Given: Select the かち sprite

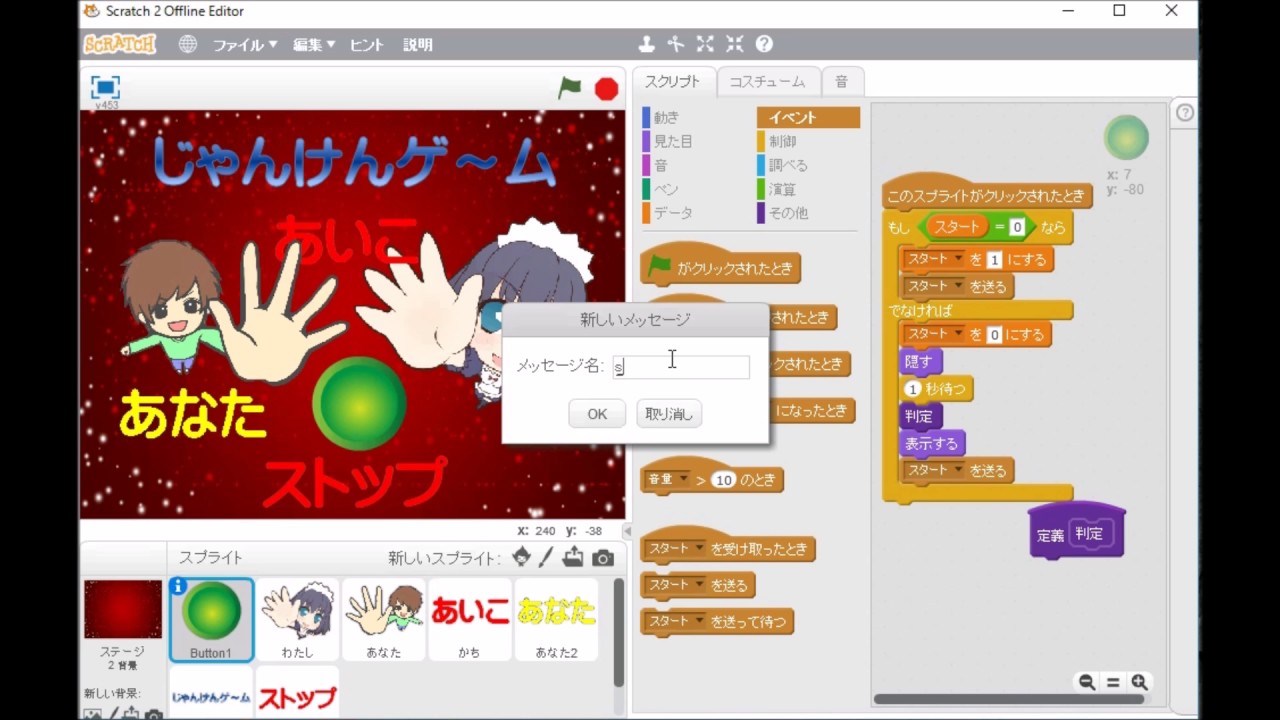Looking at the screenshot, I should point(469,619).
